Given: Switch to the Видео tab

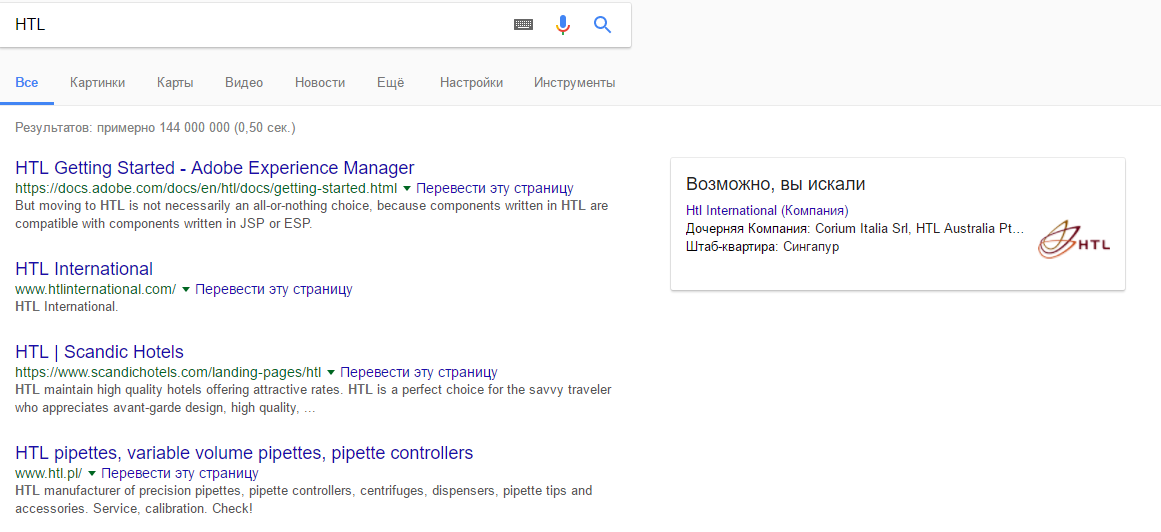Looking at the screenshot, I should click(x=244, y=83).
